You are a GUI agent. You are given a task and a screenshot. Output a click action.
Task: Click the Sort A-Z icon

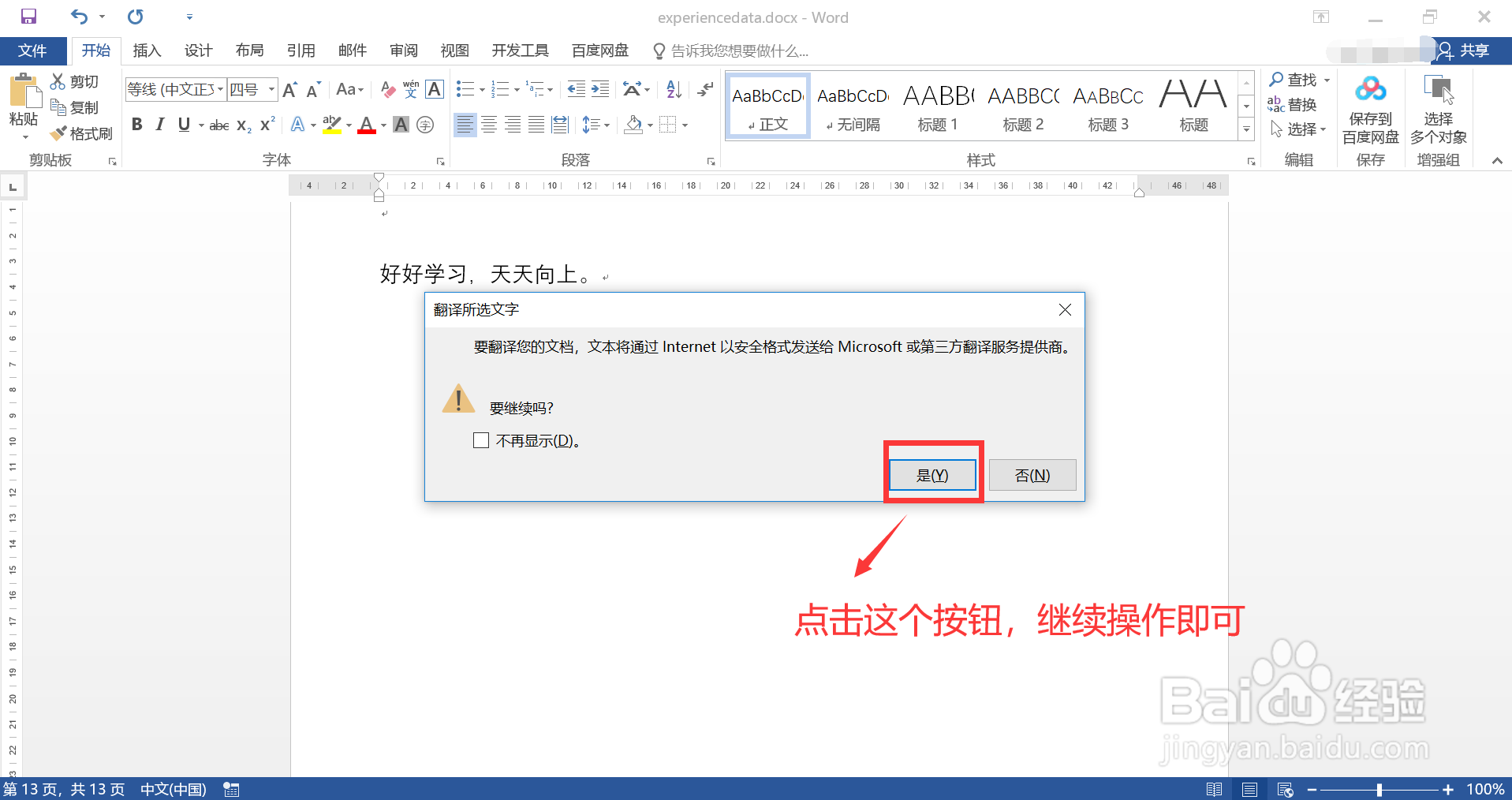click(674, 89)
